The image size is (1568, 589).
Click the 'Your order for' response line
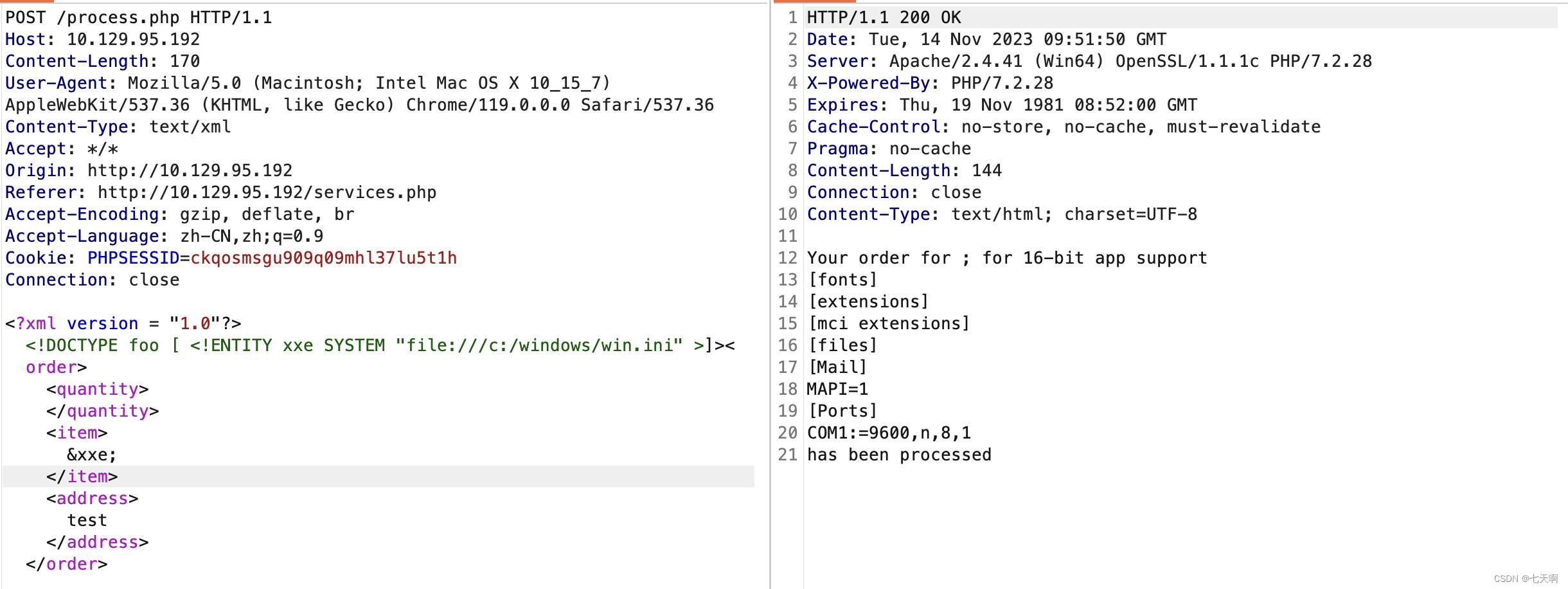point(1008,258)
